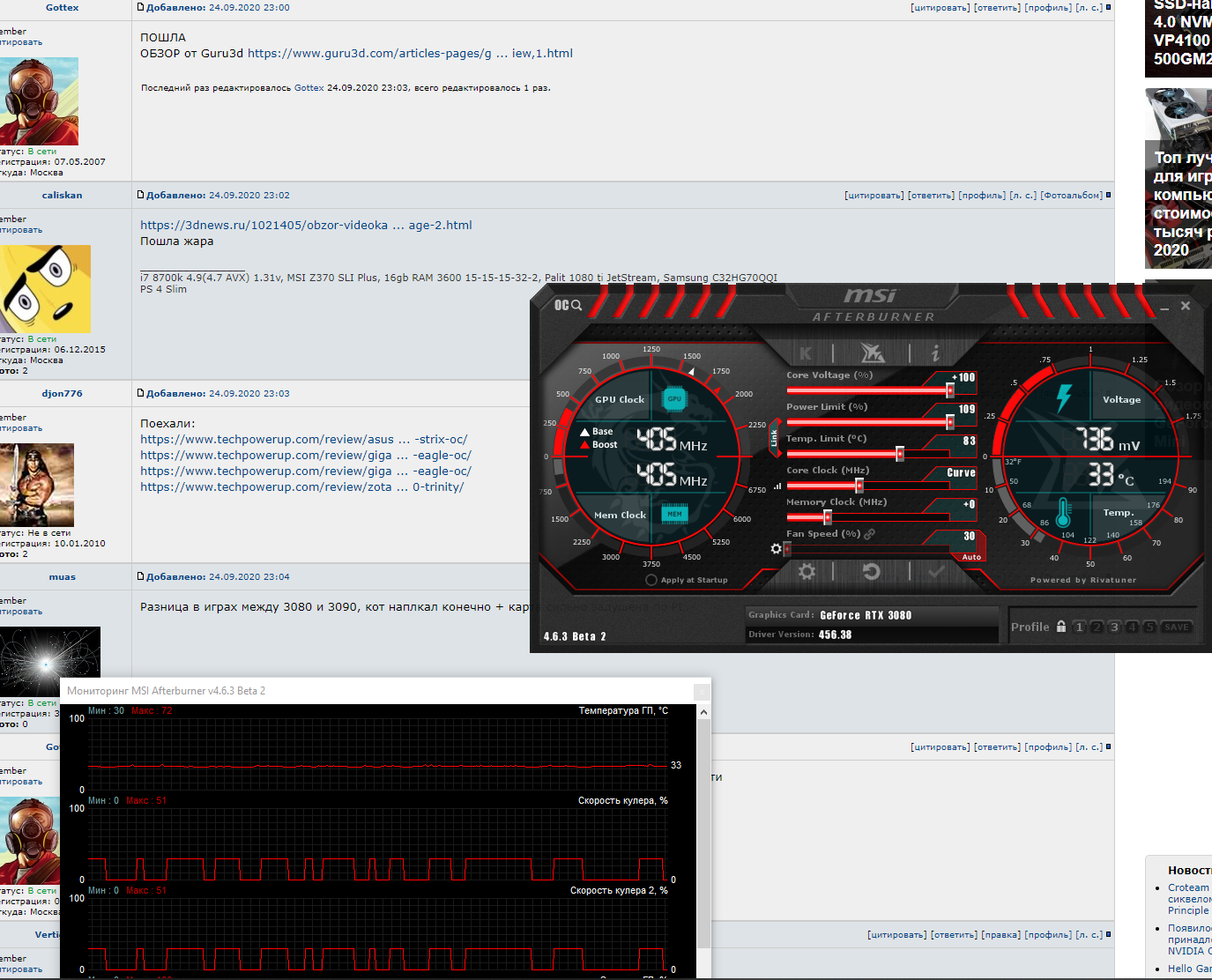The height and width of the screenshot is (980, 1212).
Task: Click [правка] in the bottom post header
Action: [x=1000, y=935]
